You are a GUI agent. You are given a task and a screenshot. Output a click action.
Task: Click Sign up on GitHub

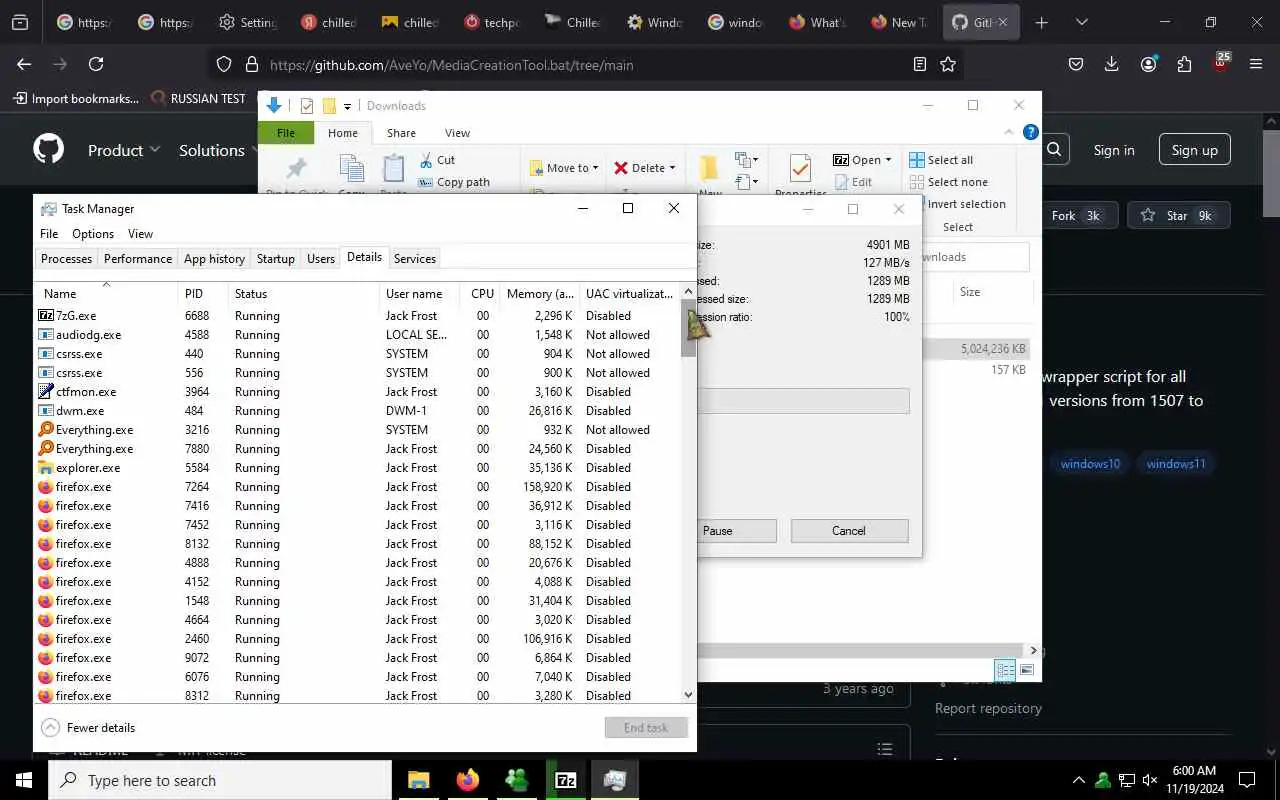click(x=1195, y=150)
